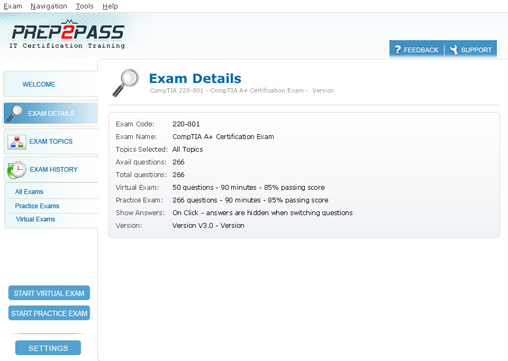Open the Virtual Exams link

(35, 219)
